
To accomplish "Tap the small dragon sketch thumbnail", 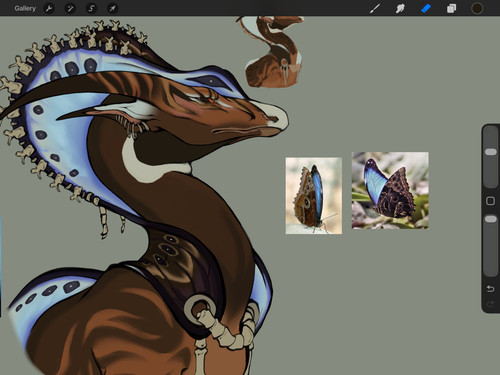I will [274, 52].
